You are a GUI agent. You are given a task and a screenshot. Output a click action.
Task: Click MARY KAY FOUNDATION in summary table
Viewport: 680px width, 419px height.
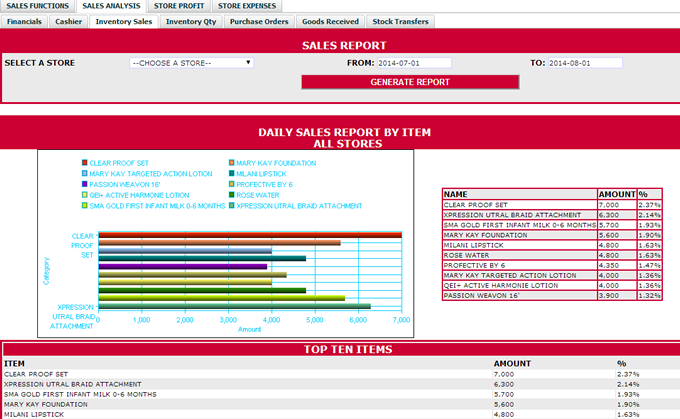pyautogui.click(x=485, y=235)
